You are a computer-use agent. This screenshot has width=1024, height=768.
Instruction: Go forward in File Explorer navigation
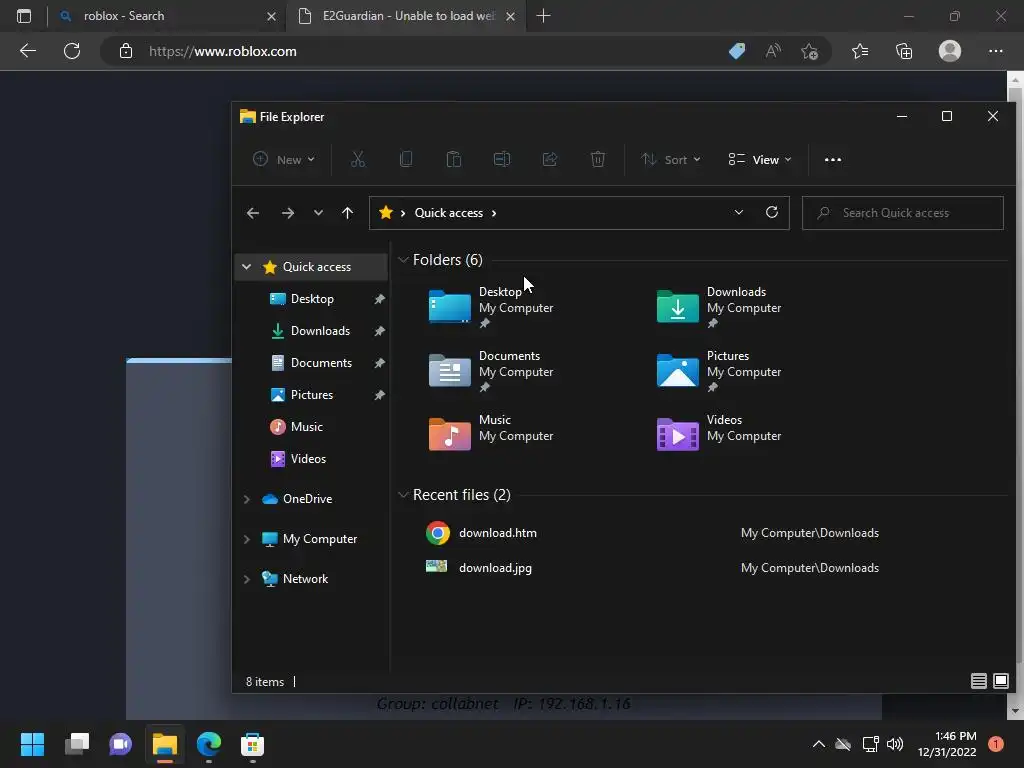(287, 213)
